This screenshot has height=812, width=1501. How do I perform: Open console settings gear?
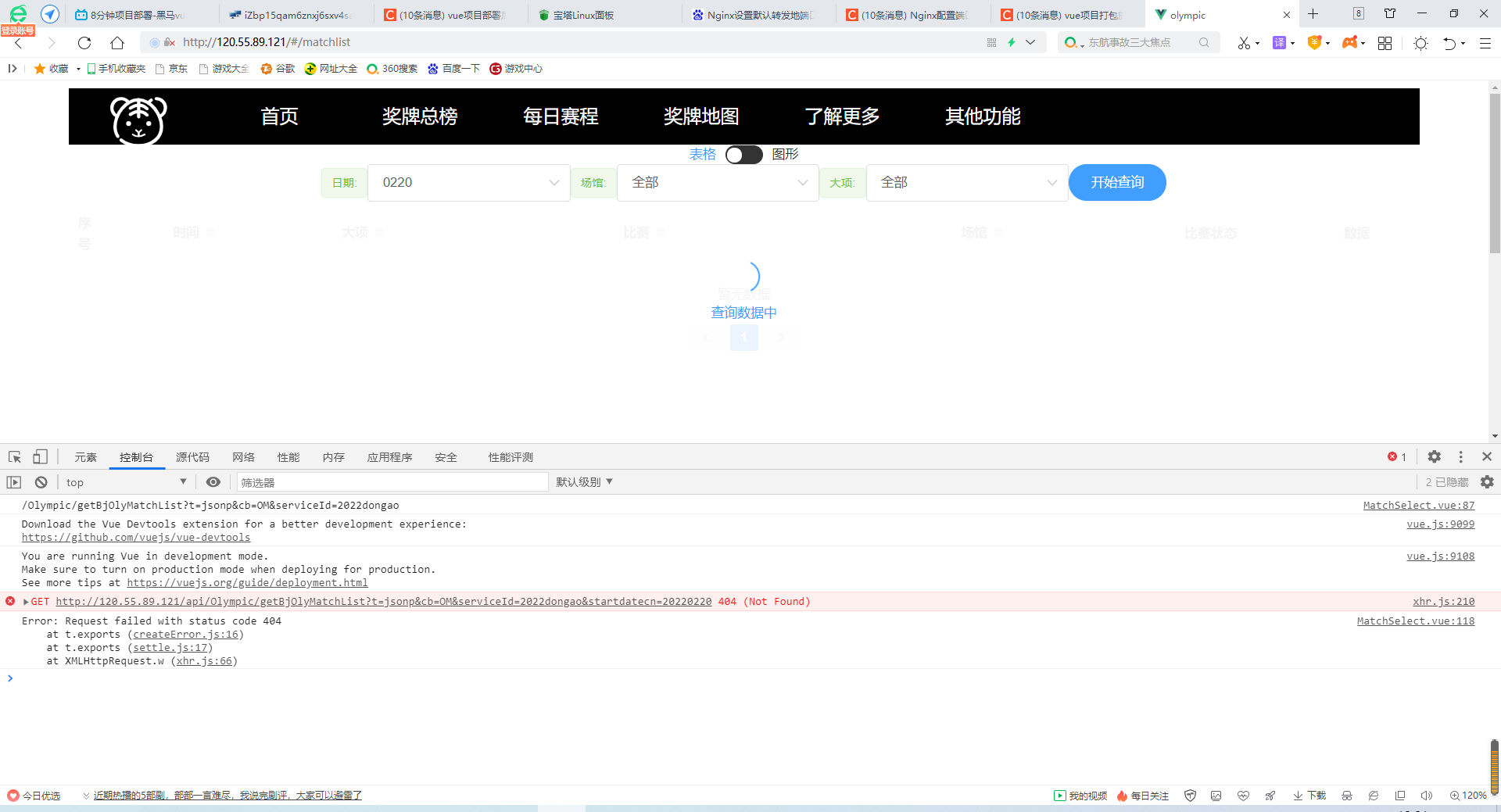(x=1487, y=482)
